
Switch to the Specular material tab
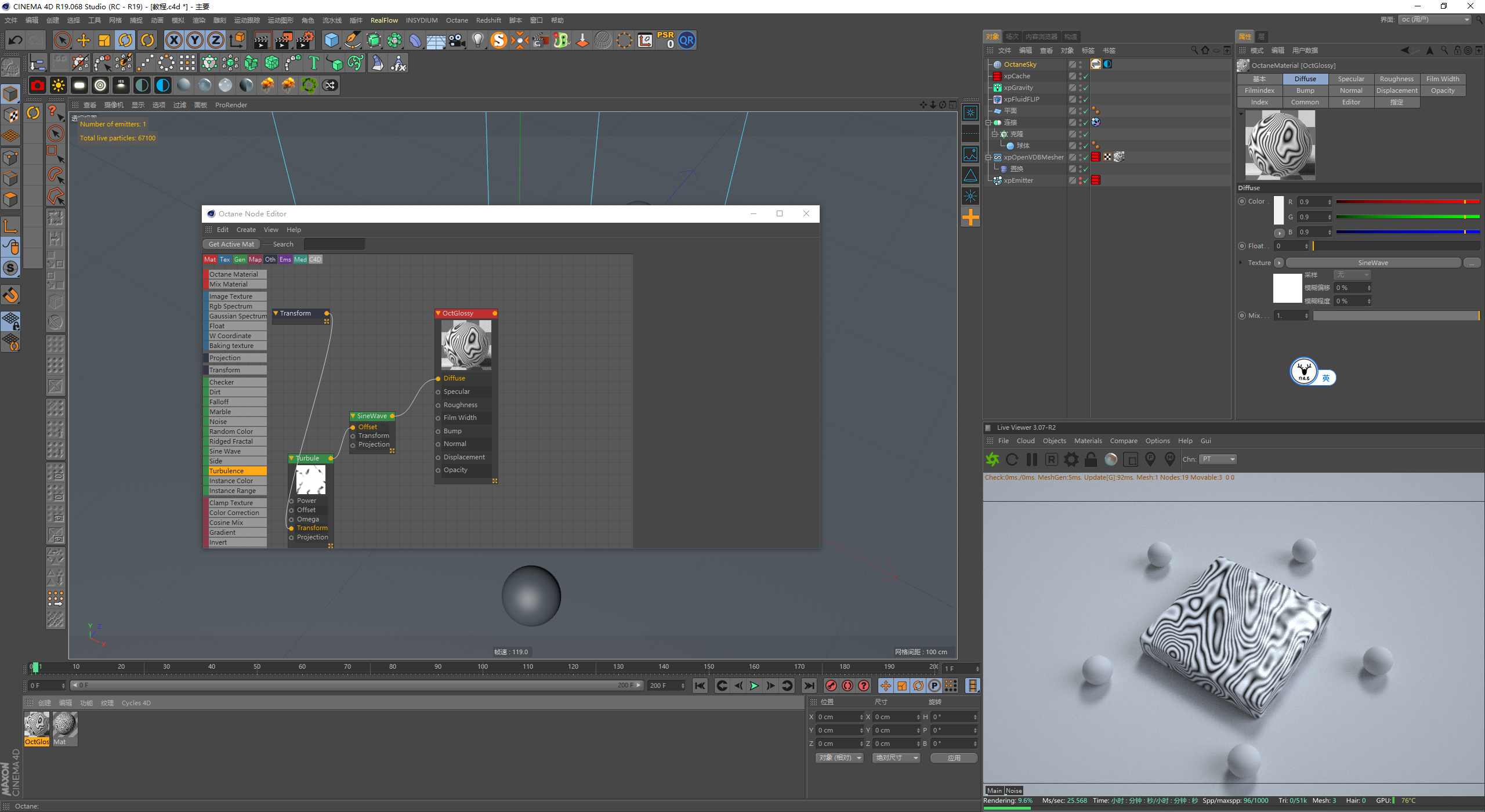click(x=1350, y=79)
